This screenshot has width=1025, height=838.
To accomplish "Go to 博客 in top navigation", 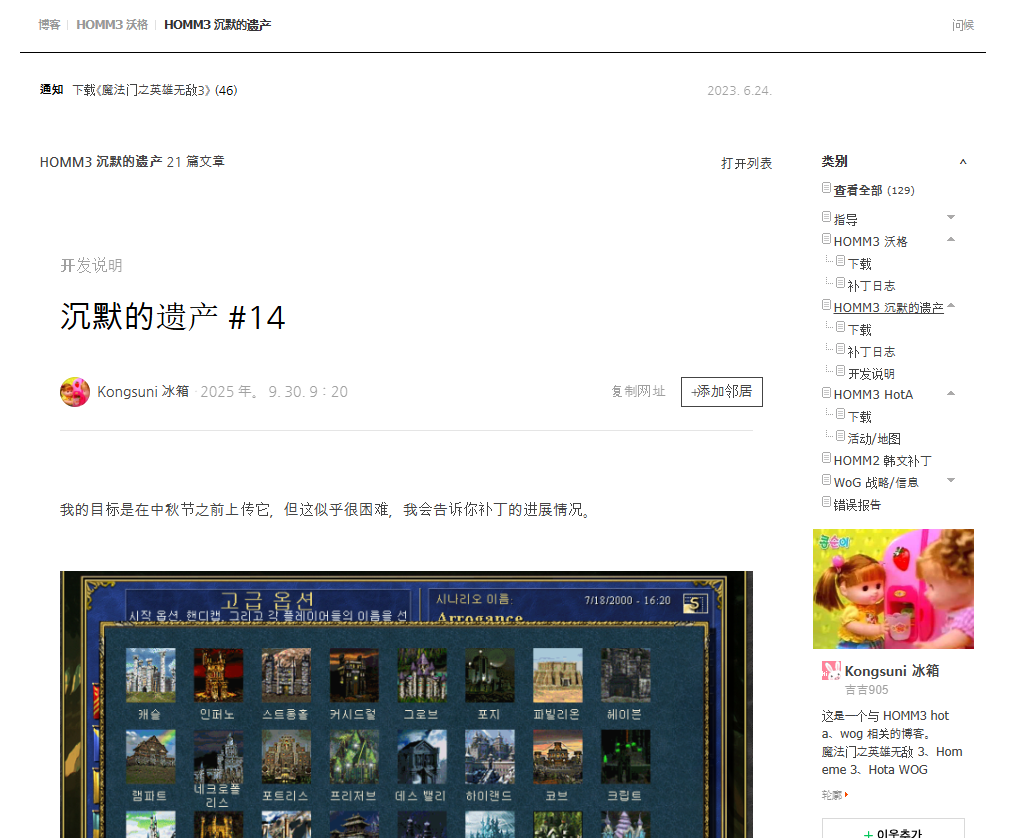I will point(49,24).
